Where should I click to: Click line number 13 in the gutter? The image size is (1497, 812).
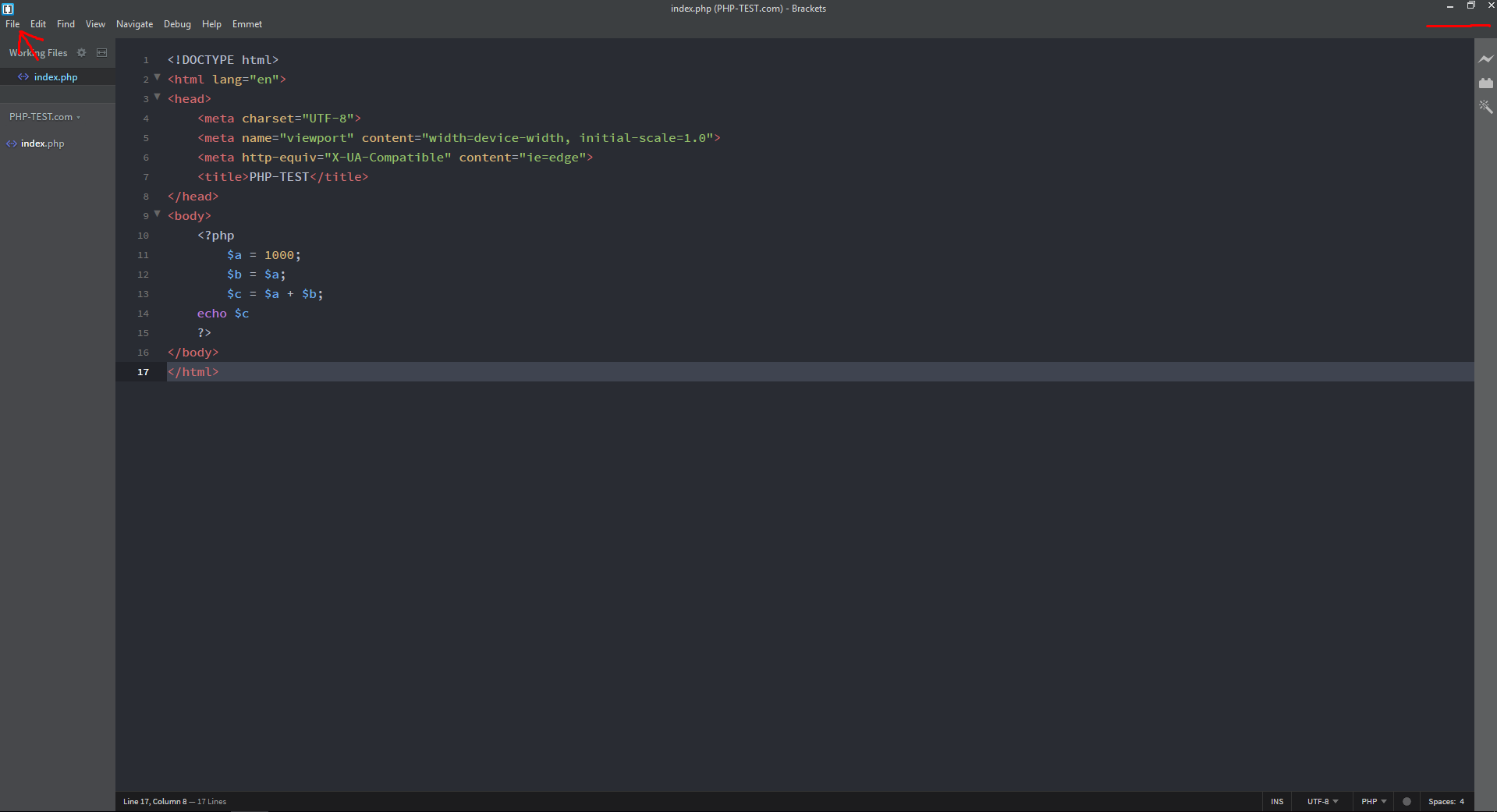(x=143, y=294)
